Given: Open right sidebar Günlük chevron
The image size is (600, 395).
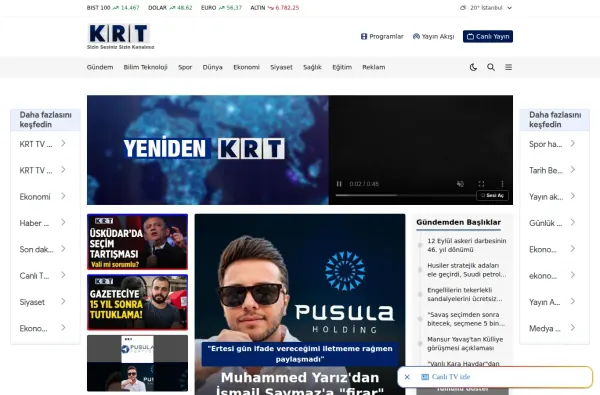Looking at the screenshot, I should 572,222.
